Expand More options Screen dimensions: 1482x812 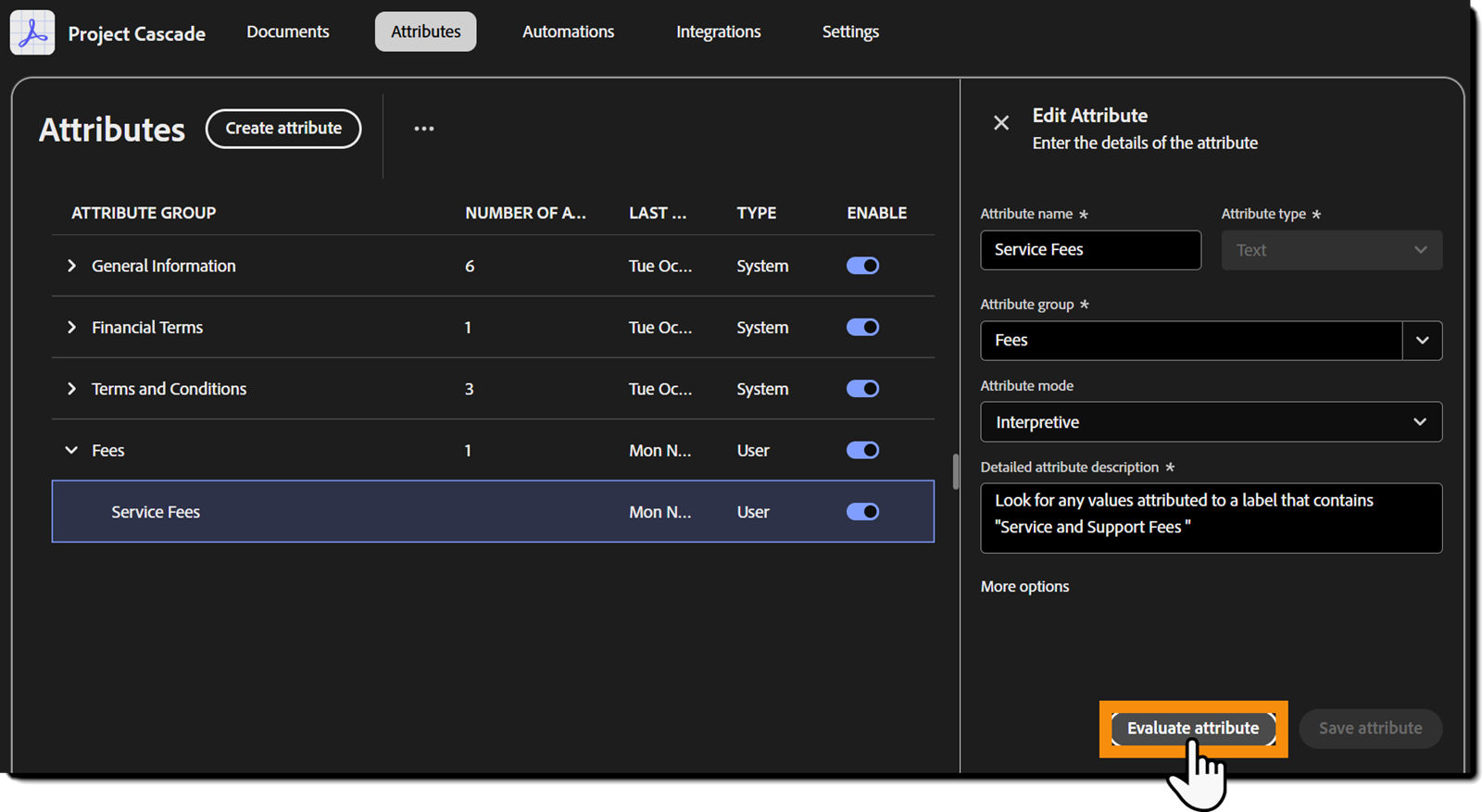1024,586
